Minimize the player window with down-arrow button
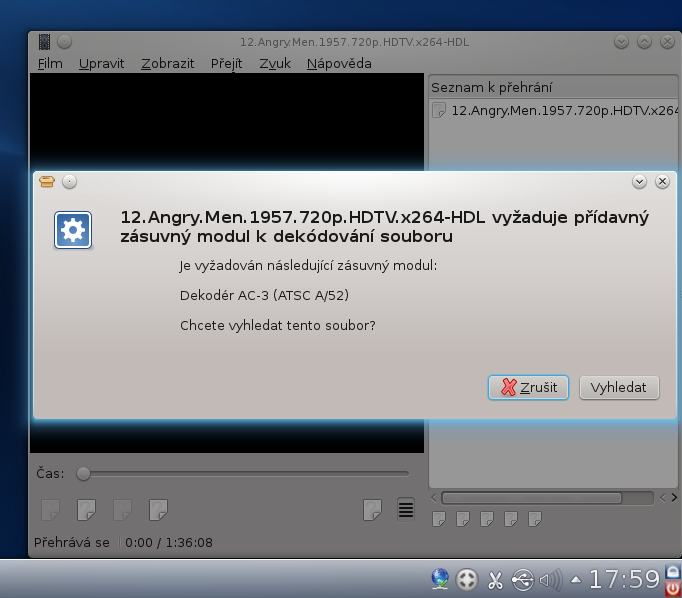682x598 pixels. pyautogui.click(x=621, y=42)
